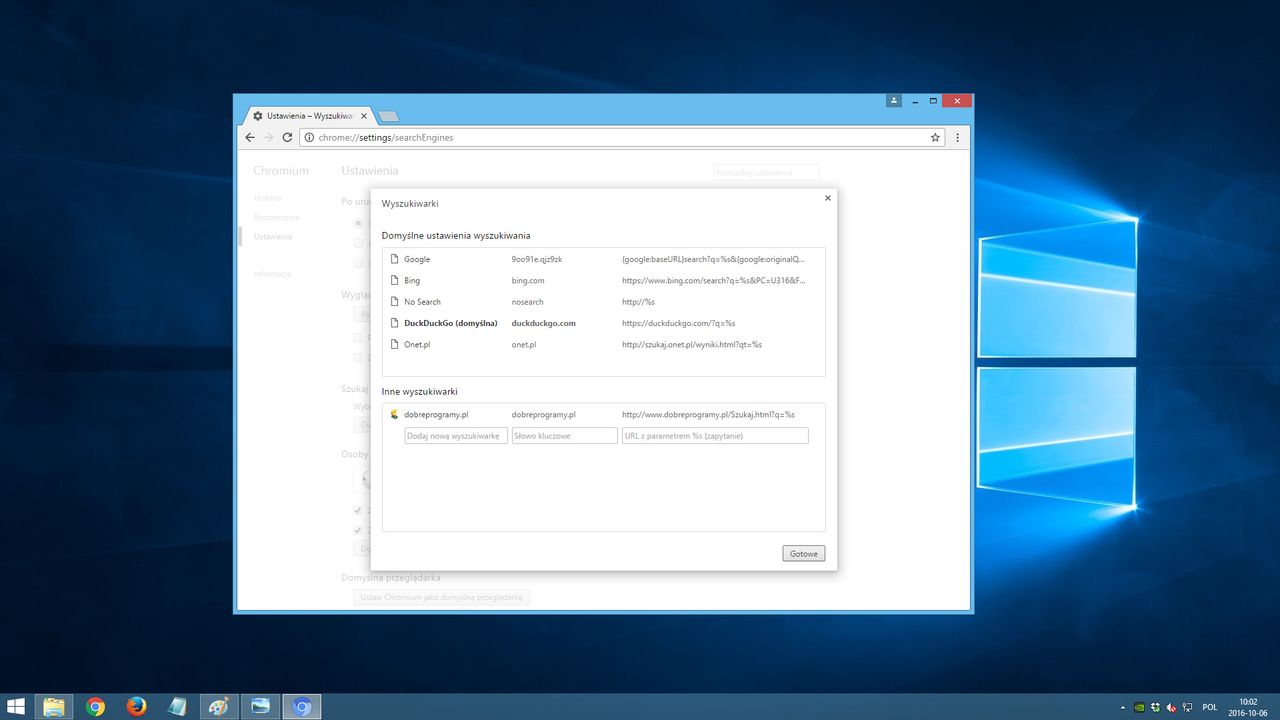Open a new tab with the new tab button
The width and height of the screenshot is (1280, 720).
[x=388, y=116]
